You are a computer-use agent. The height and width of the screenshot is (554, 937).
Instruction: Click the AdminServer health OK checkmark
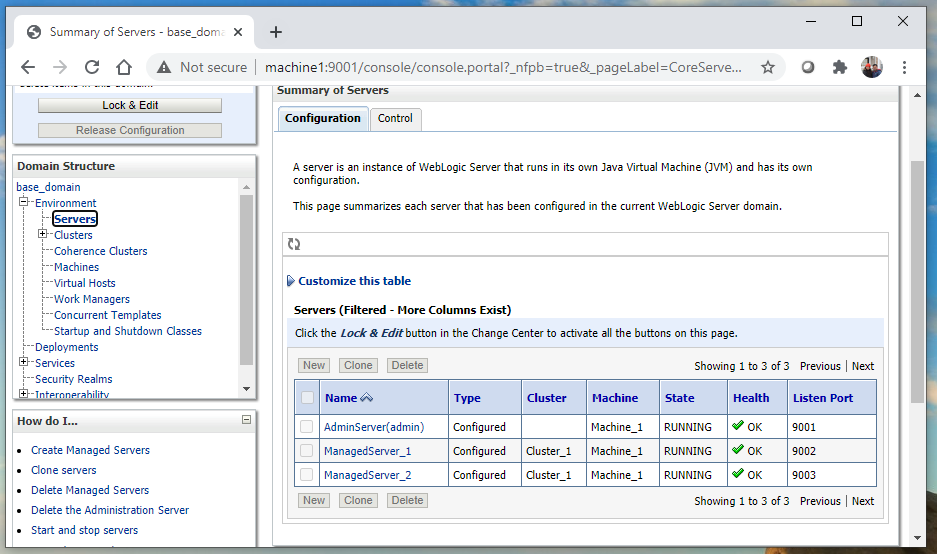tap(738, 426)
